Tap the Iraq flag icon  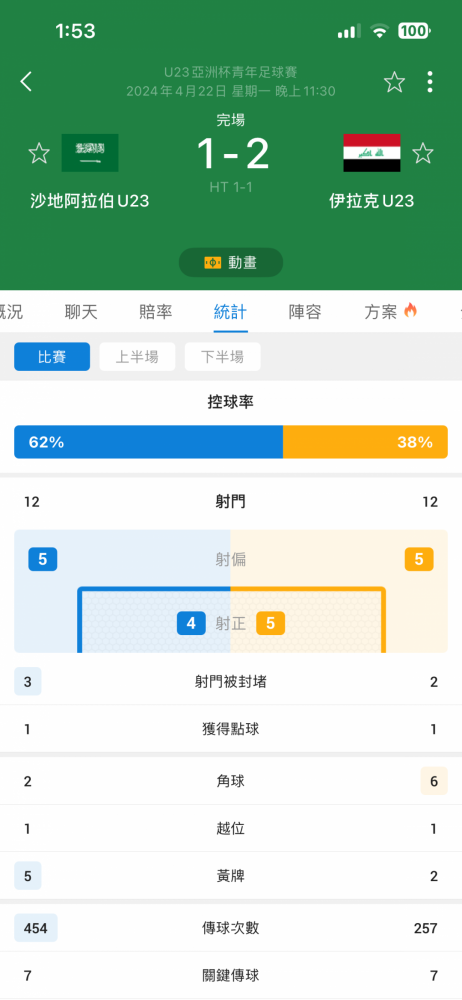[x=372, y=153]
